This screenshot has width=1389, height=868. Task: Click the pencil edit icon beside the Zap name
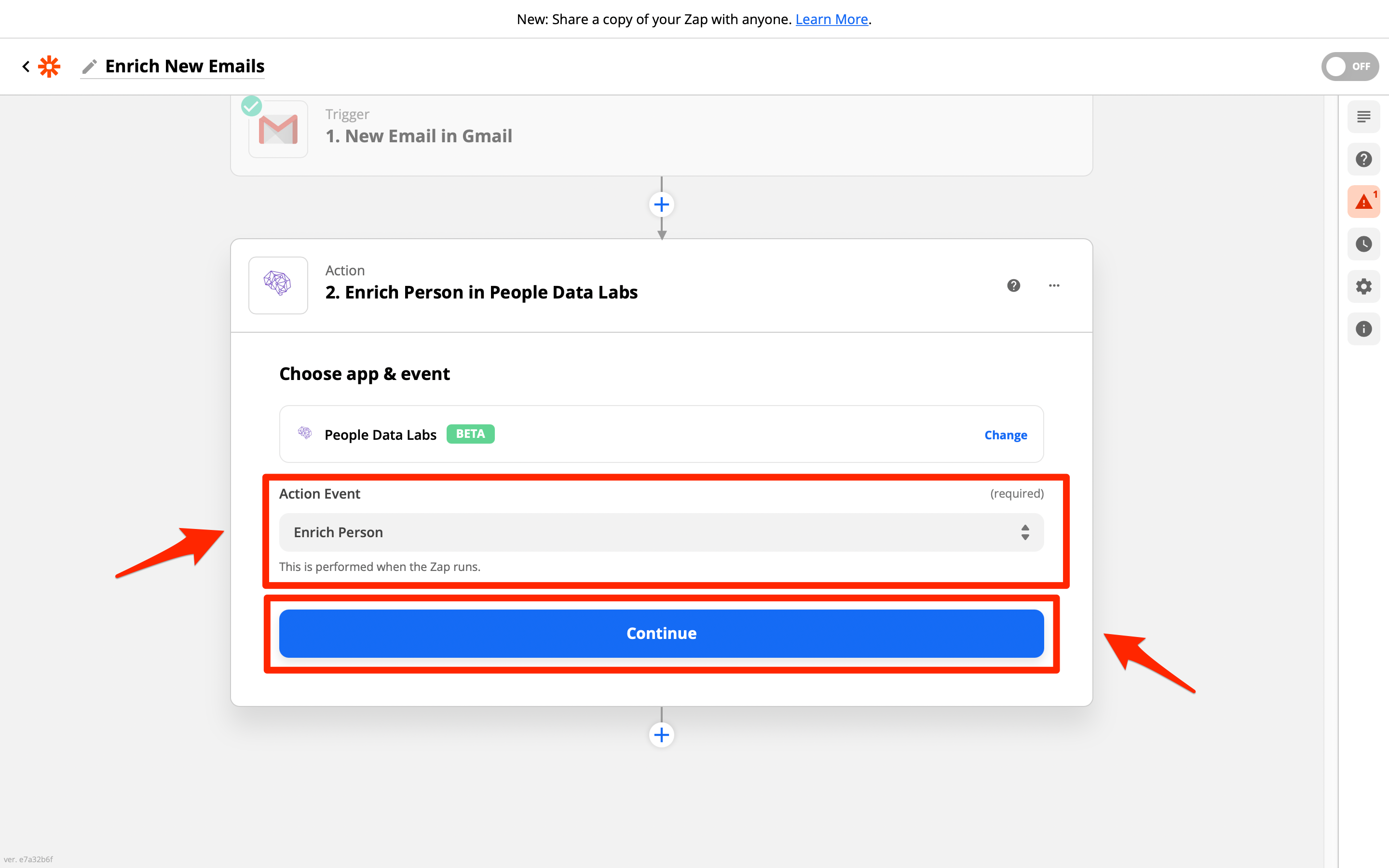[x=89, y=67]
